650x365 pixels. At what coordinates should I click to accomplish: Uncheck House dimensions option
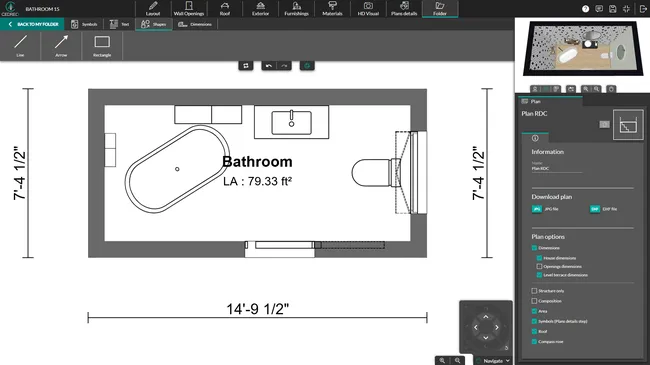tap(539, 258)
